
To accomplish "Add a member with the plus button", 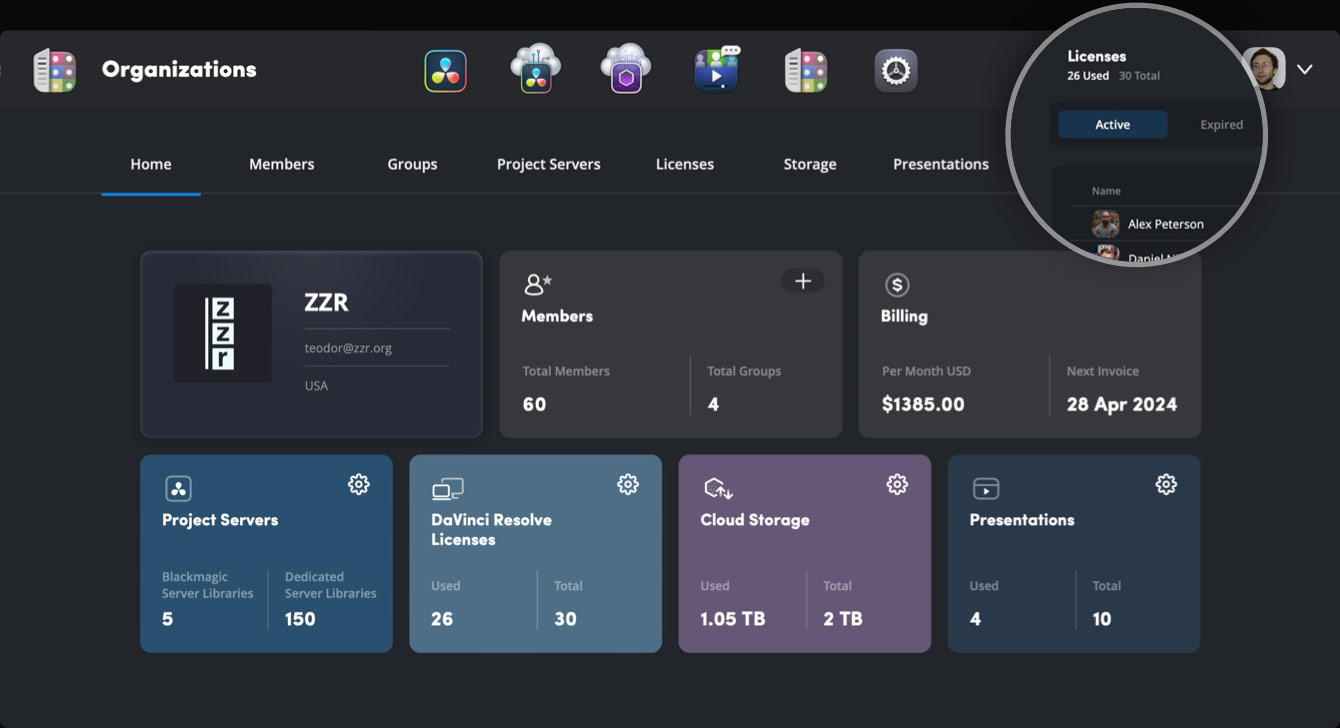I will tap(803, 281).
